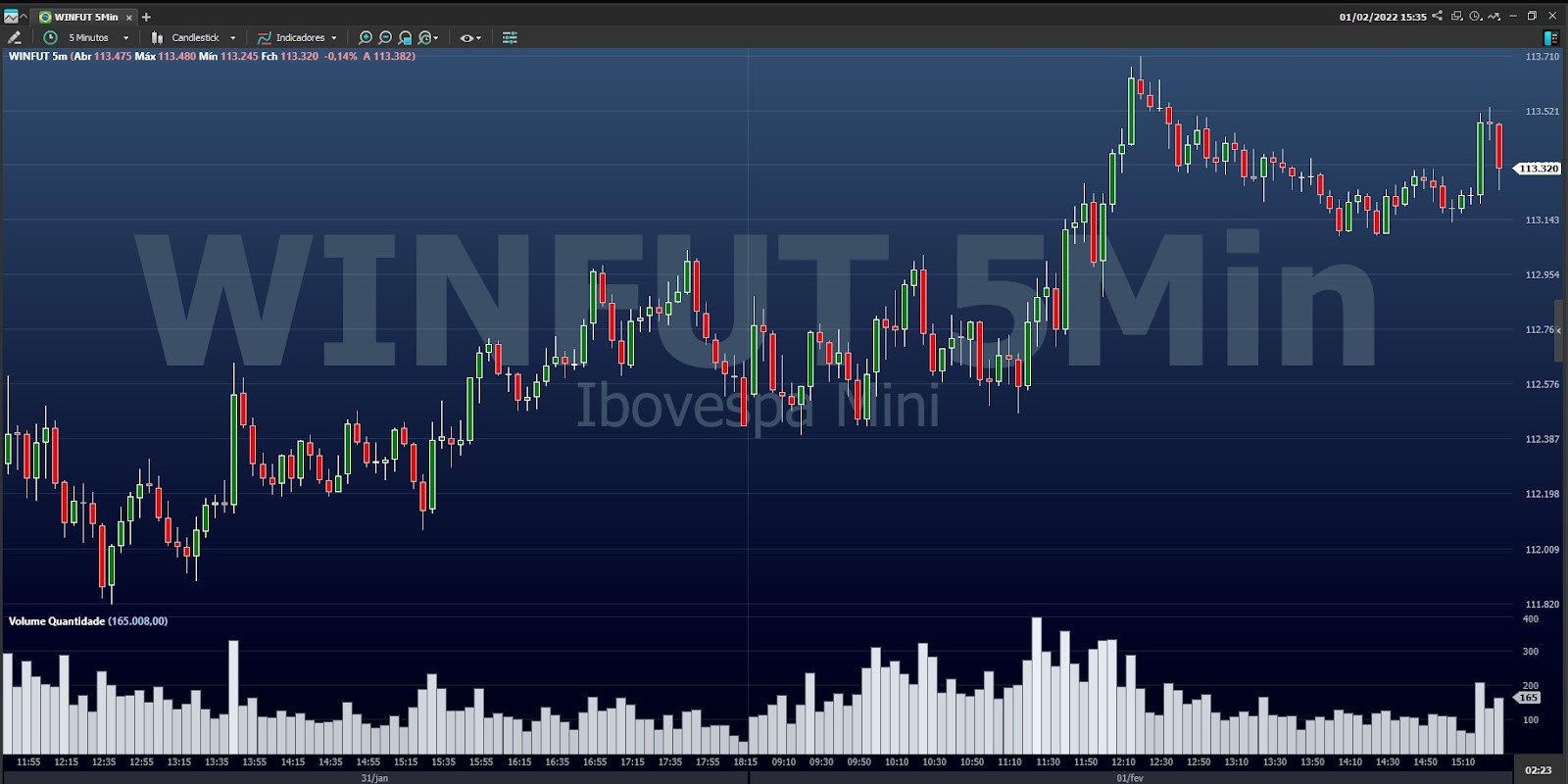Viewport: 1568px width, 784px height.
Task: Click the zoom in magnifier icon
Action: coord(366,37)
